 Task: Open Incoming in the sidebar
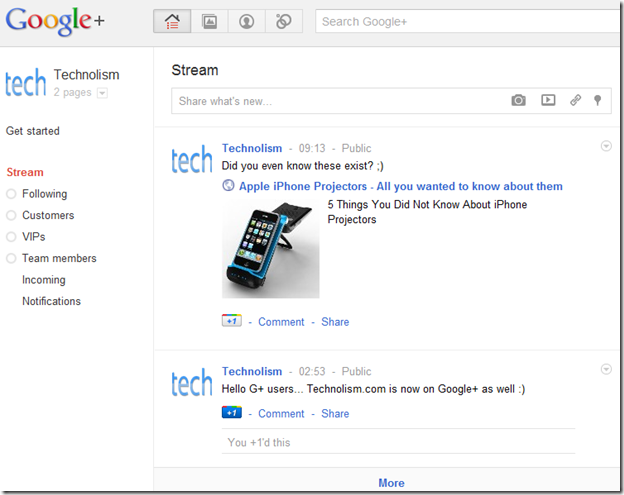(x=44, y=280)
